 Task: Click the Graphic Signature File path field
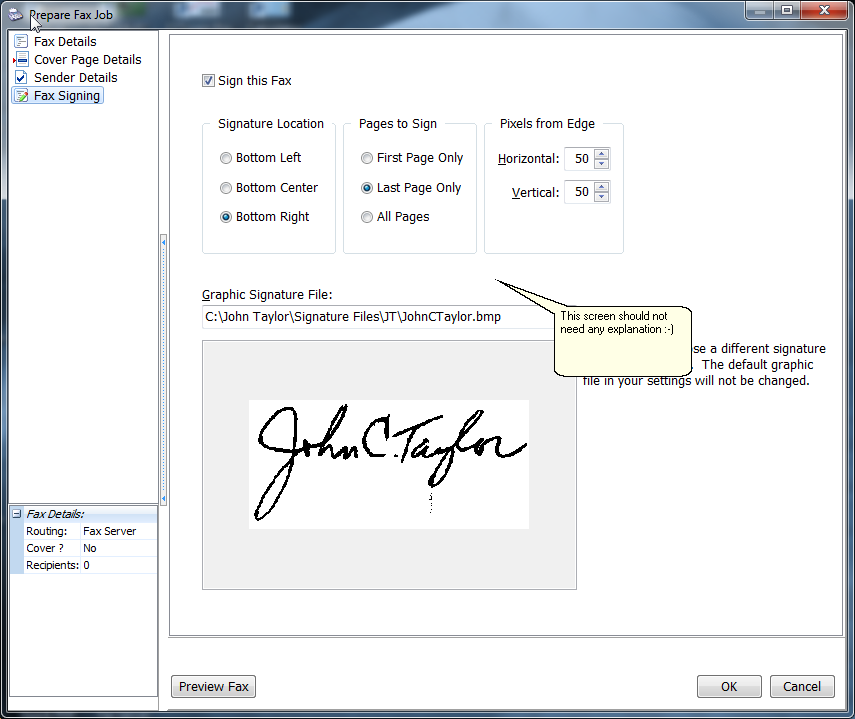[375, 317]
